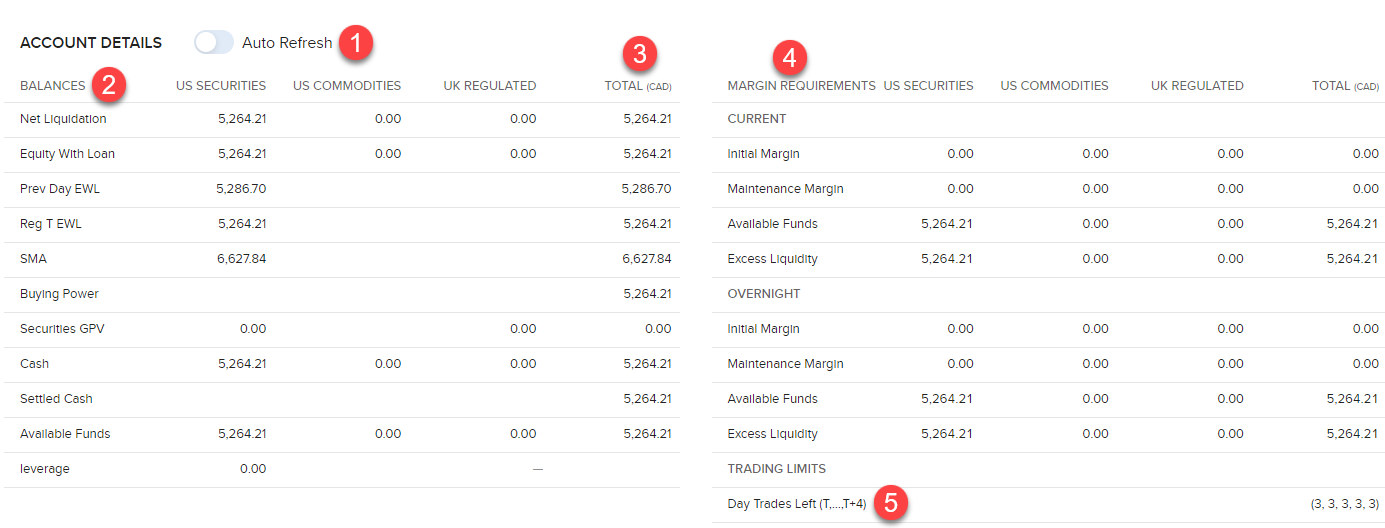Select Maintenance Margin label under OVERNIGHT
The height and width of the screenshot is (528, 1385).
[786, 364]
